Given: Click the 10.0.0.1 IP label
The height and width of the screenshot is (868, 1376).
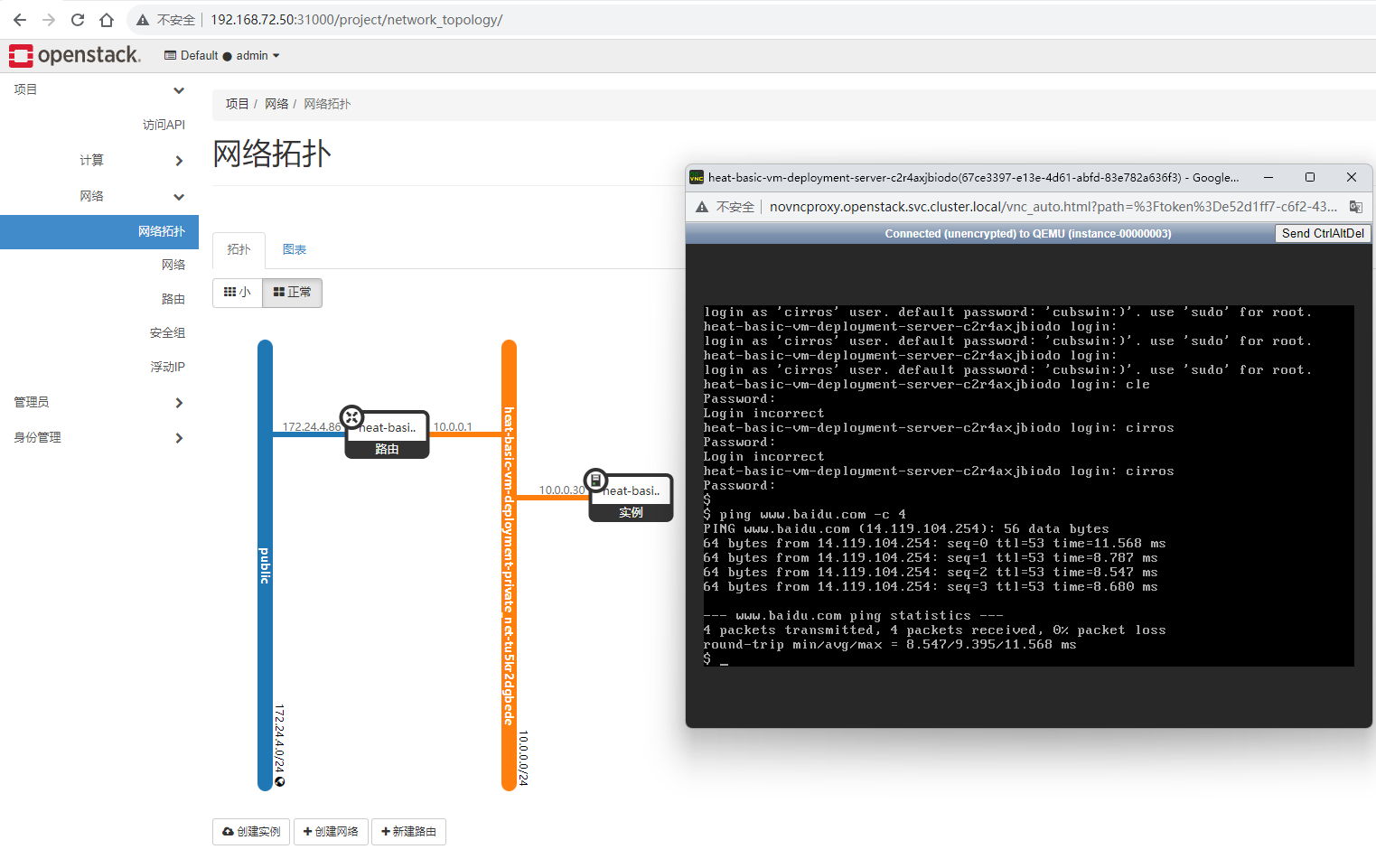Looking at the screenshot, I should coord(453,427).
